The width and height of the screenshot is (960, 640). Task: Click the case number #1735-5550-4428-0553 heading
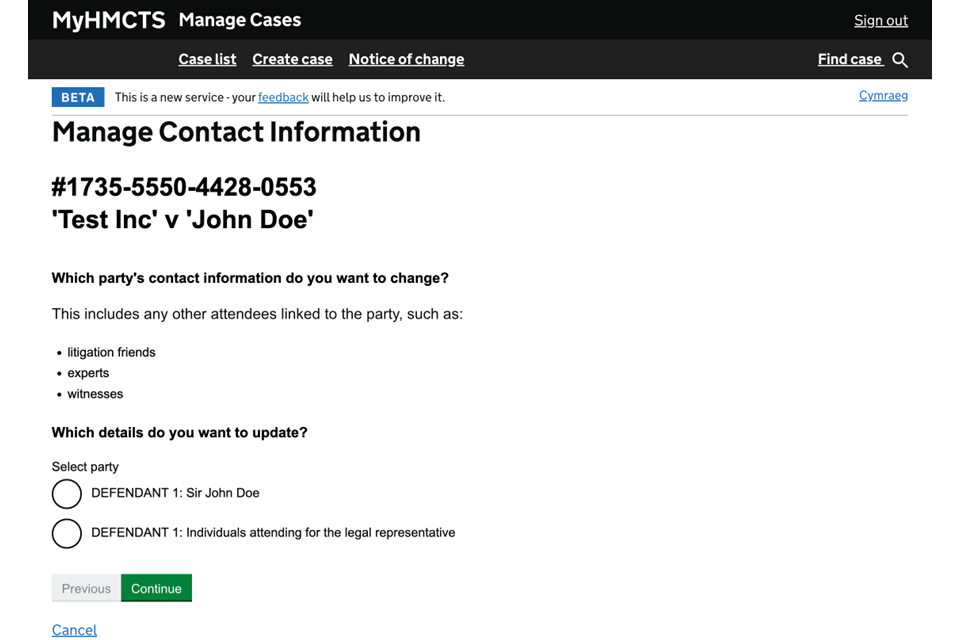tap(184, 187)
